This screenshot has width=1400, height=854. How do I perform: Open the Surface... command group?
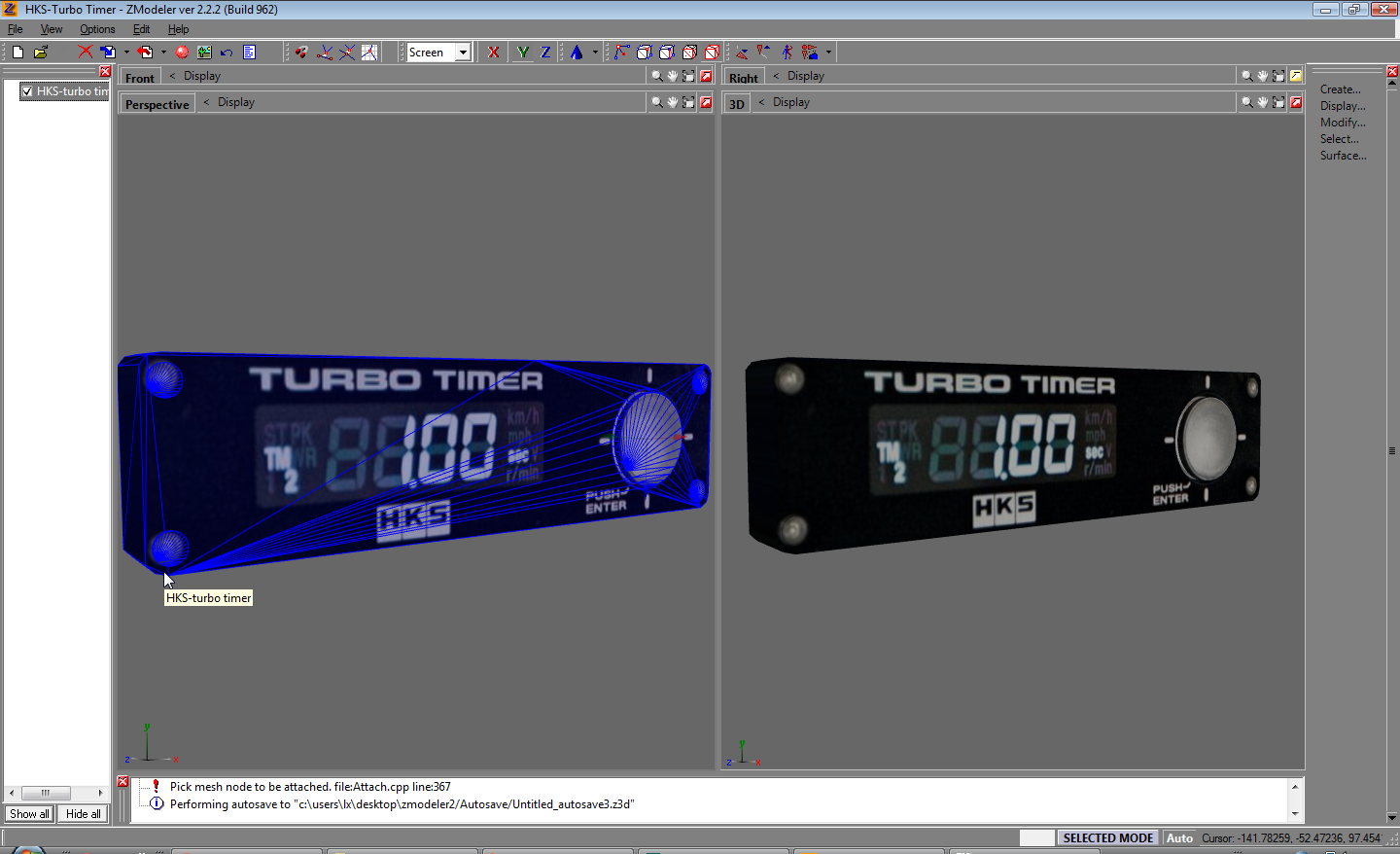[x=1343, y=156]
